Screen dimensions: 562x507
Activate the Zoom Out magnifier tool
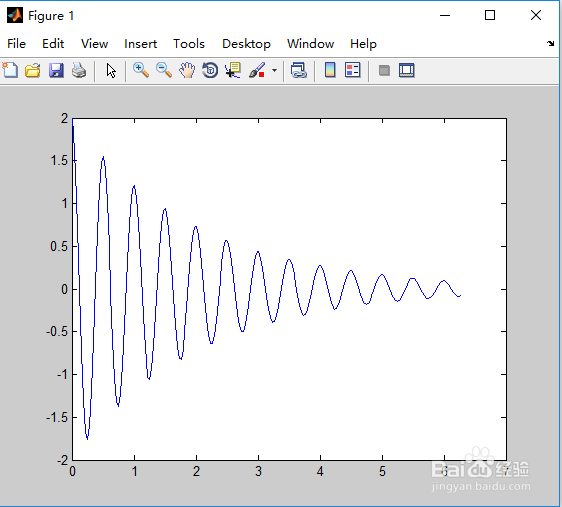pyautogui.click(x=164, y=70)
